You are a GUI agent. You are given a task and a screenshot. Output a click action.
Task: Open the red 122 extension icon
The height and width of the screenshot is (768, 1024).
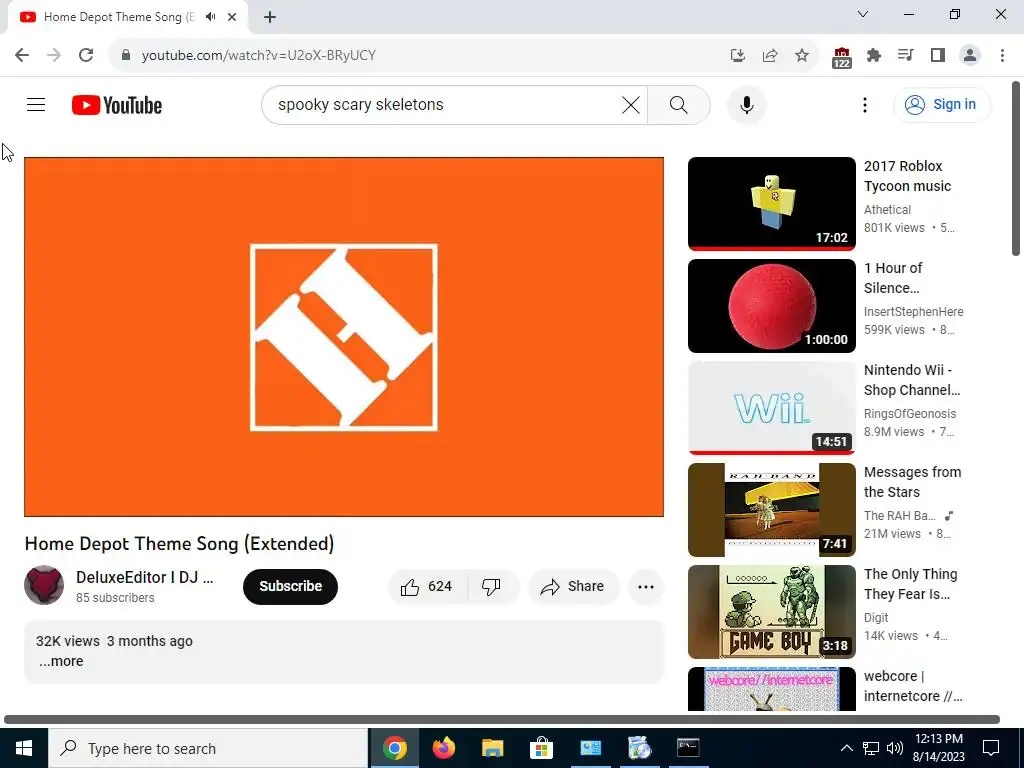pos(842,57)
